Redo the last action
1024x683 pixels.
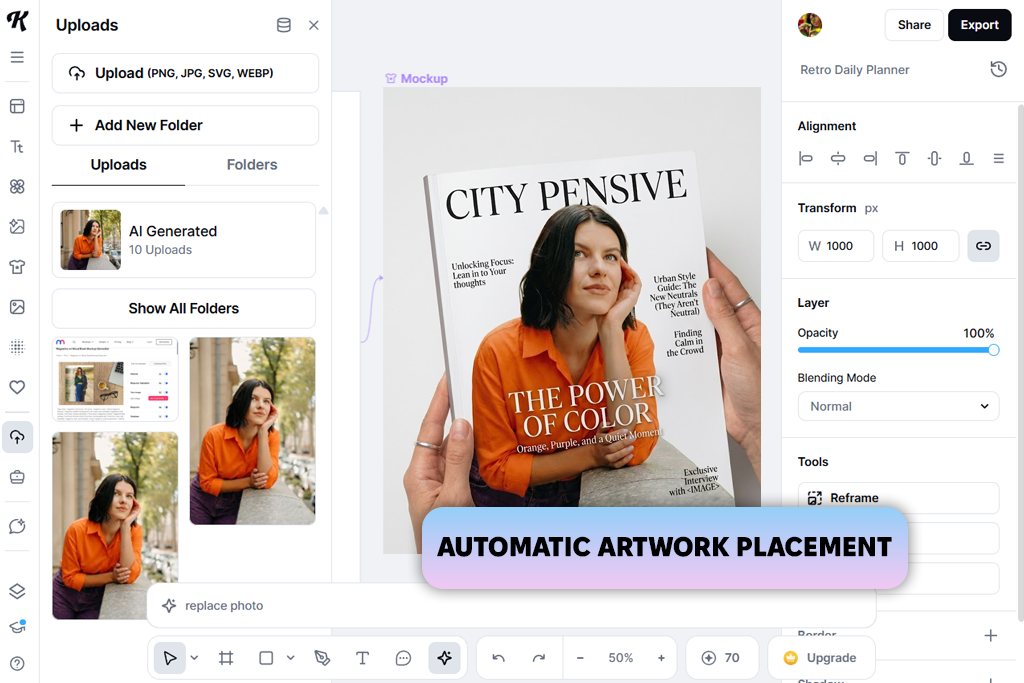click(x=539, y=658)
